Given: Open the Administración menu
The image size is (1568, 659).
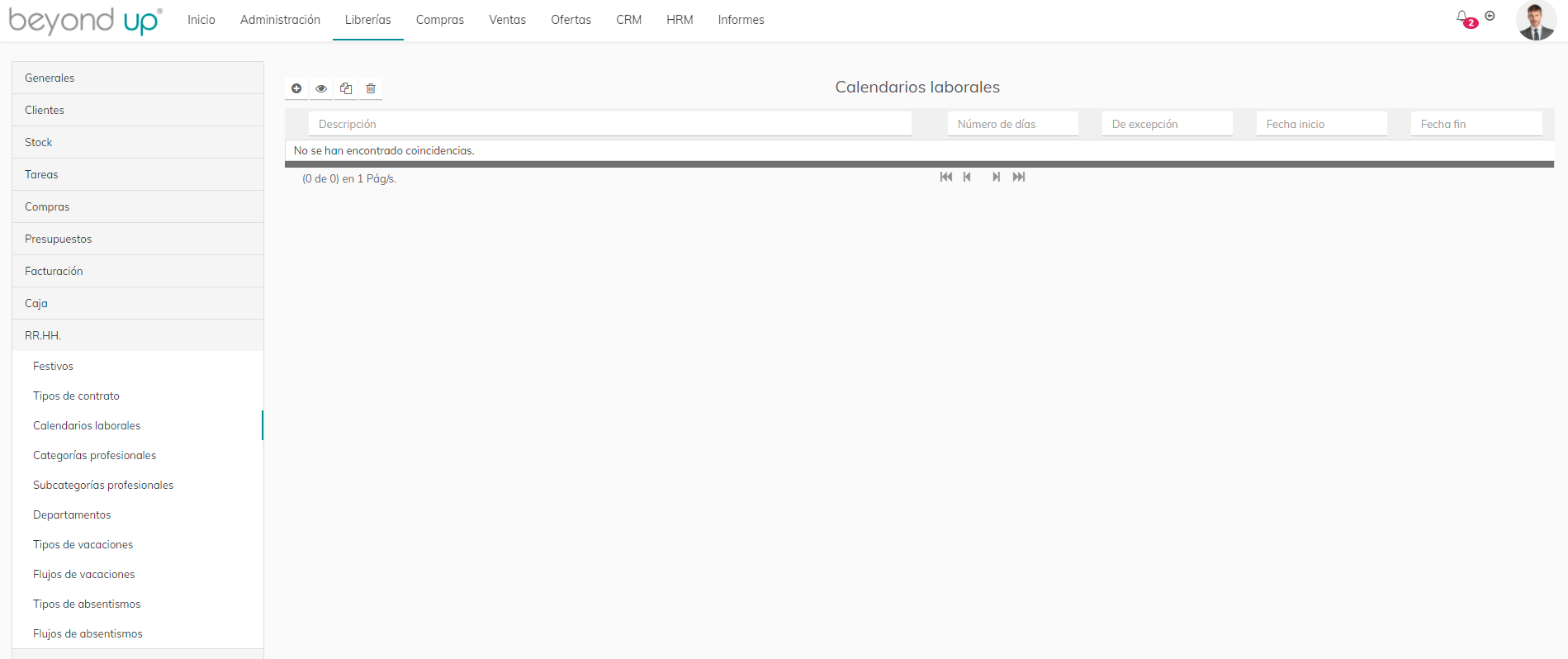Looking at the screenshot, I should (x=280, y=20).
